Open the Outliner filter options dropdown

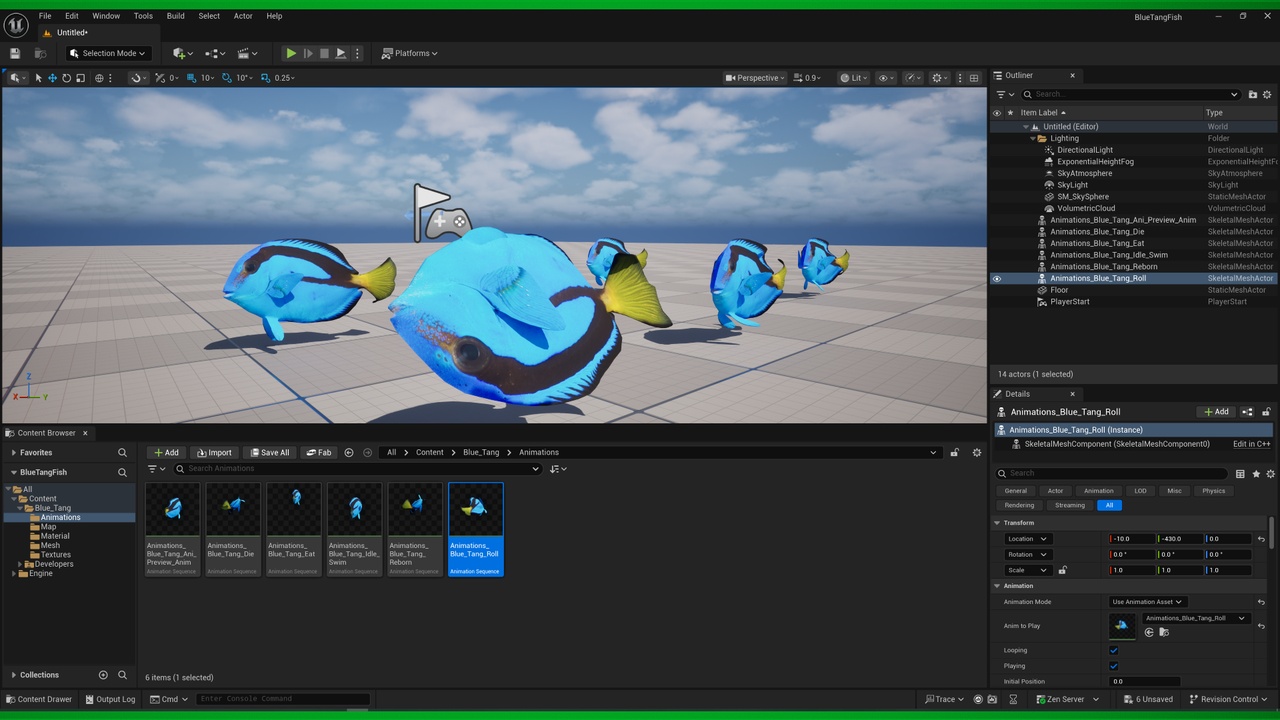(x=1005, y=94)
